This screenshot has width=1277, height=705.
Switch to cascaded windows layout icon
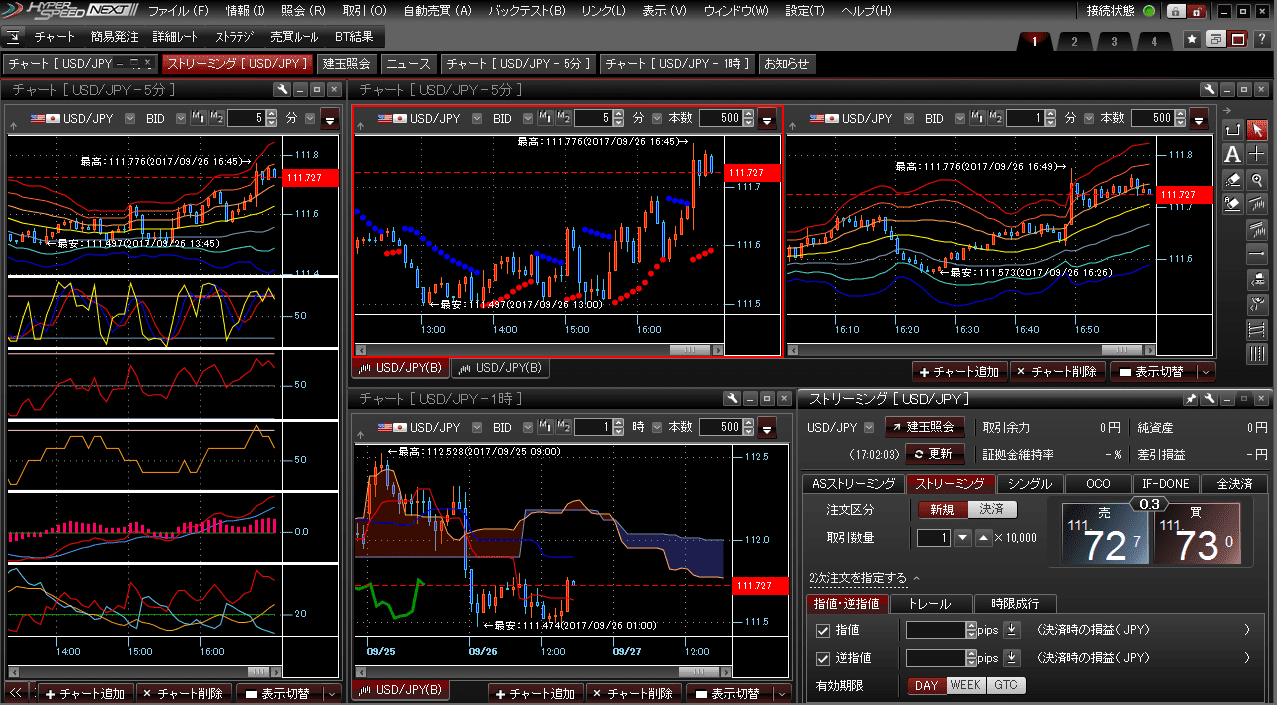(x=1215, y=39)
